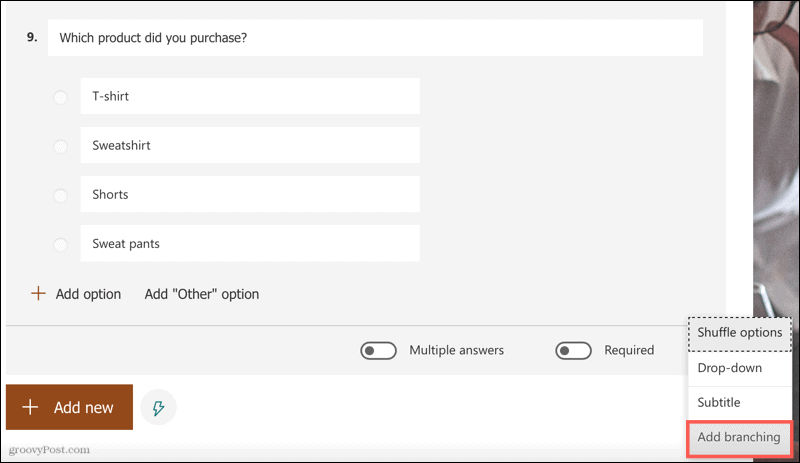800x463 pixels.
Task: Select Drop-down in the context menu
Action: point(729,368)
